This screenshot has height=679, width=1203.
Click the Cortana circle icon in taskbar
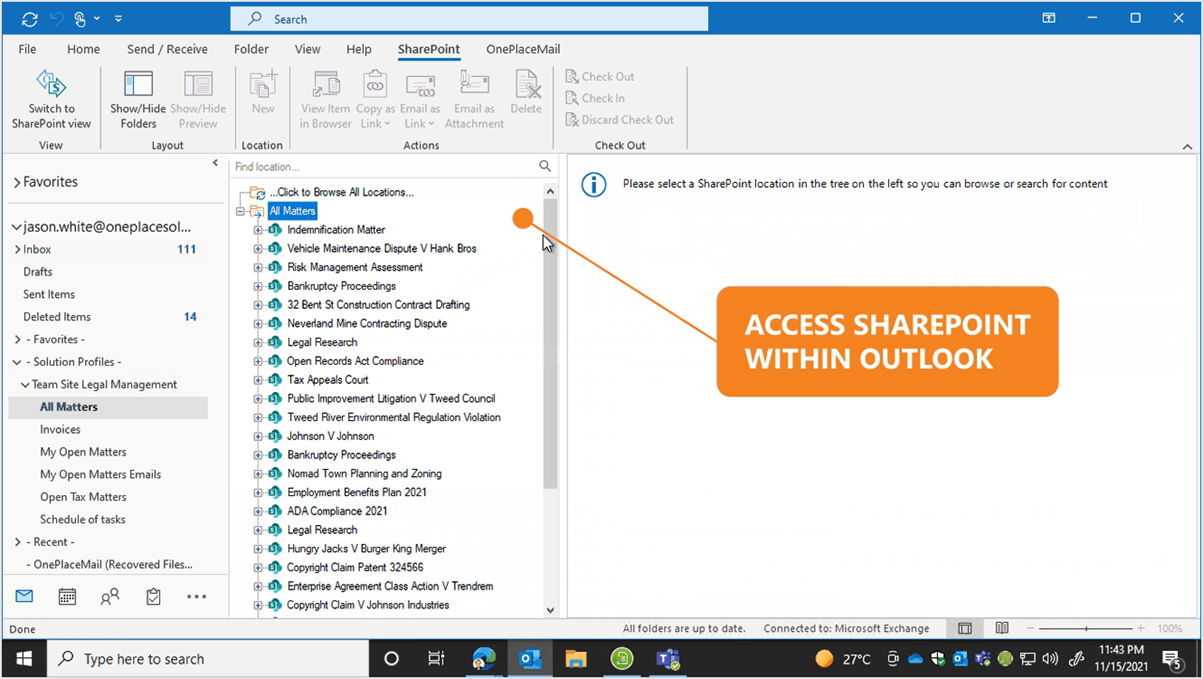point(391,658)
